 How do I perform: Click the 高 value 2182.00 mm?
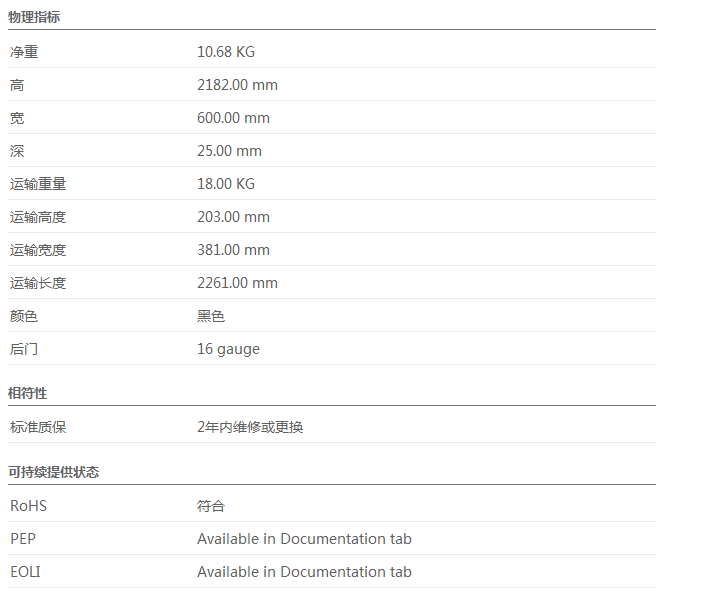click(237, 85)
